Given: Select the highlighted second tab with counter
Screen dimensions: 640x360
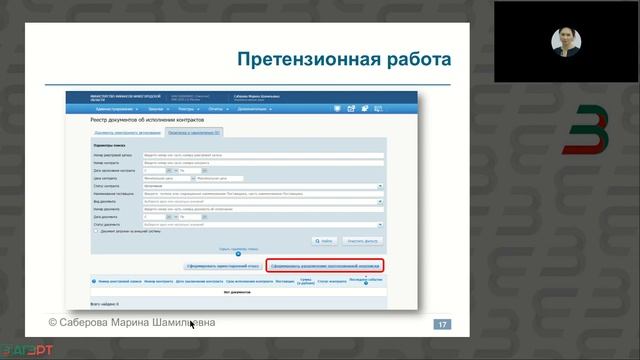Looking at the screenshot, I should tap(194, 133).
